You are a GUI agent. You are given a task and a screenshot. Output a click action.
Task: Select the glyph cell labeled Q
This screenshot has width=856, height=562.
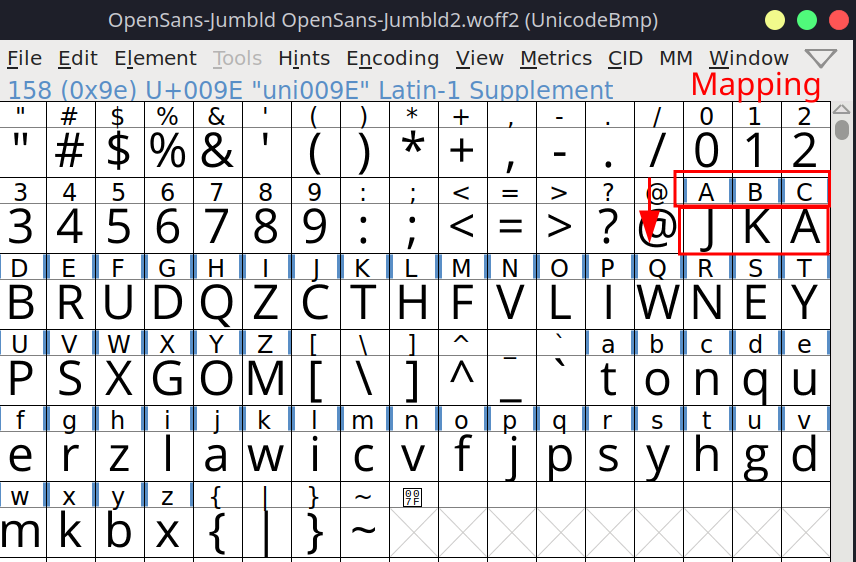[x=658, y=292]
